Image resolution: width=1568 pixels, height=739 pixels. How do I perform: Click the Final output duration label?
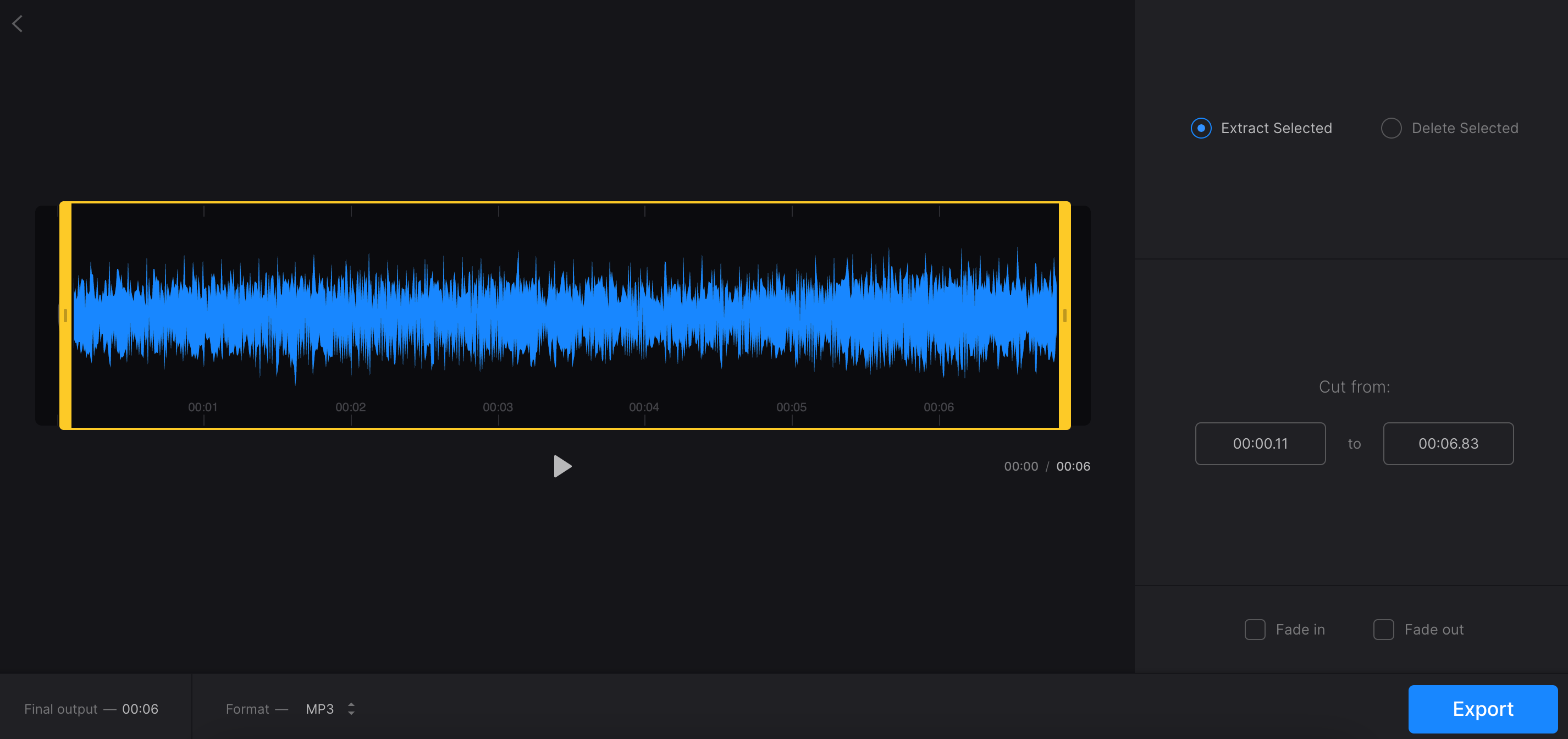(x=91, y=708)
